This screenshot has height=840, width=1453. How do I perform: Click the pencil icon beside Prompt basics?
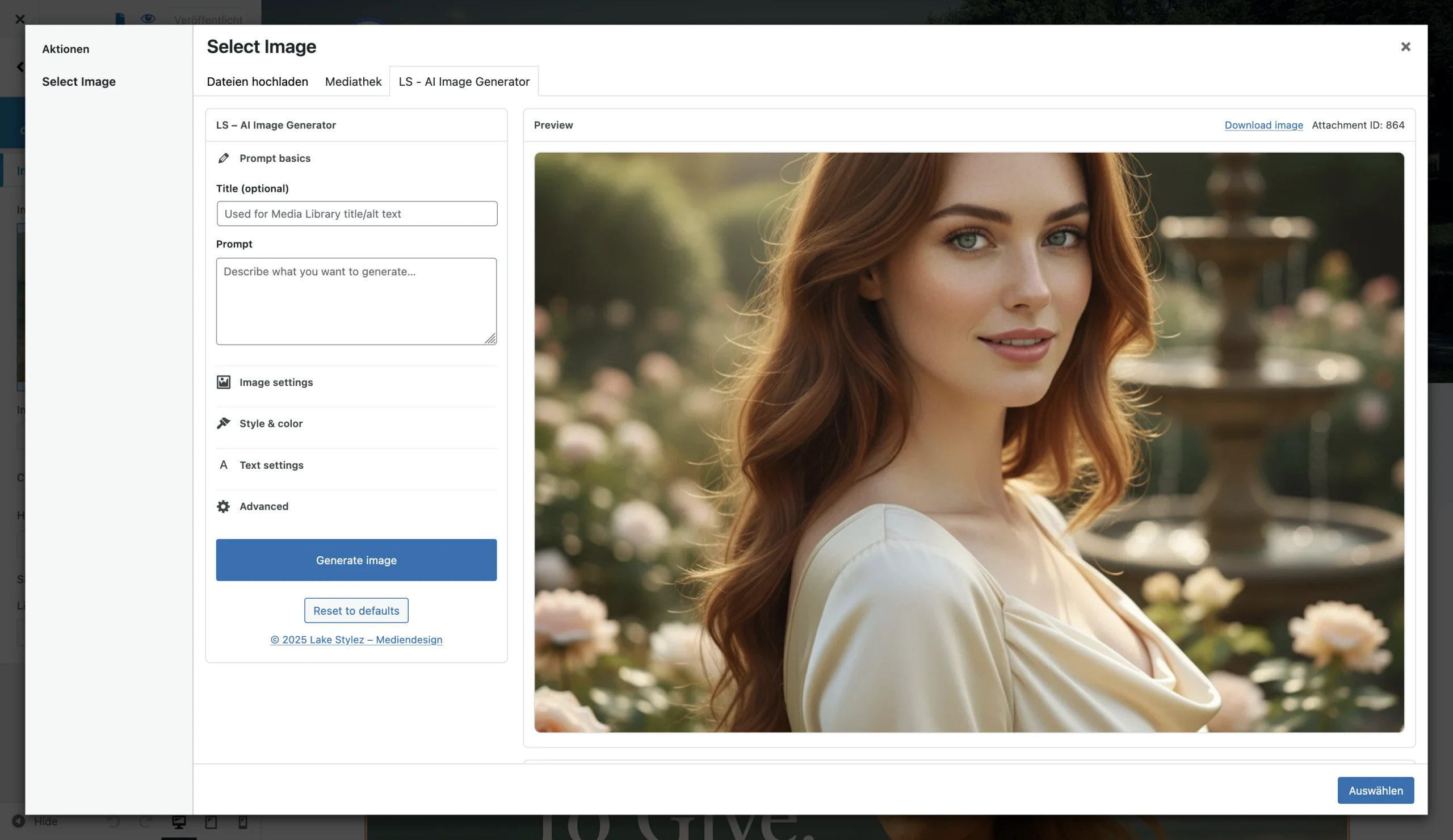[224, 158]
